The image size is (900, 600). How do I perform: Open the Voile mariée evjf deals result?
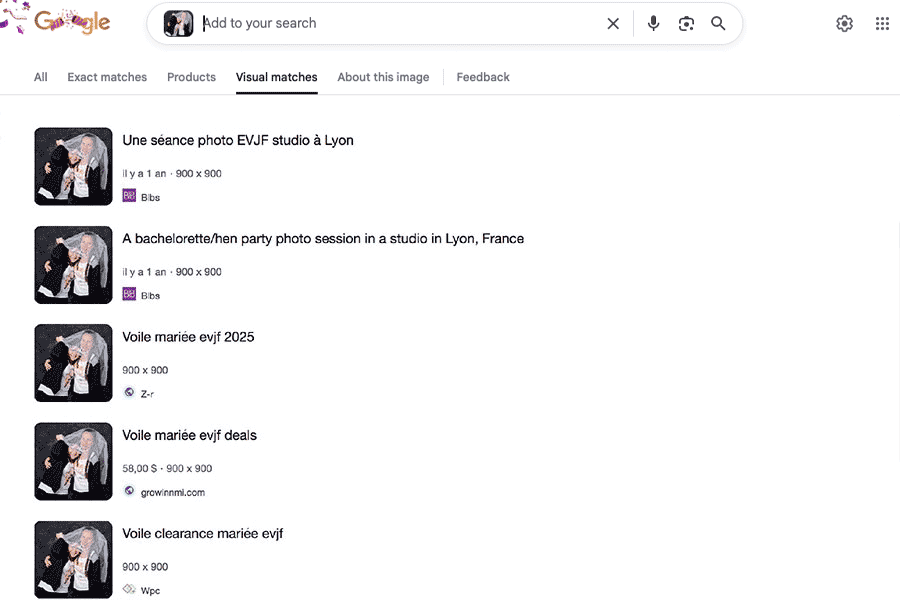189,435
